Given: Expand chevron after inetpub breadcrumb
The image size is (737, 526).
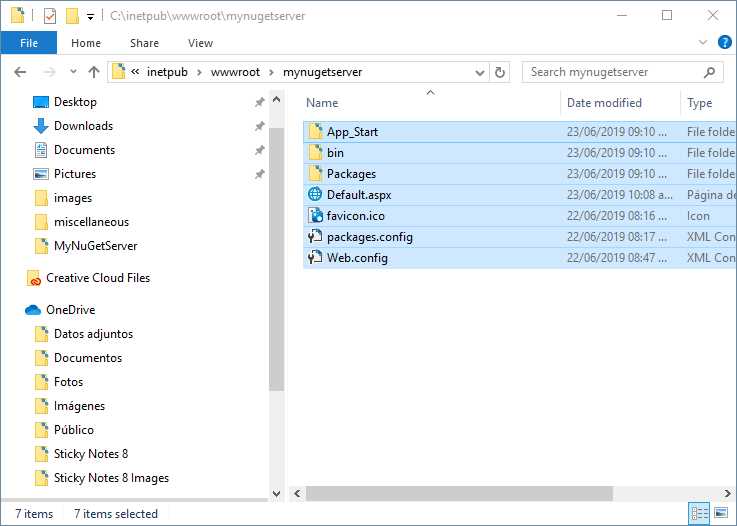Looking at the screenshot, I should [x=199, y=72].
